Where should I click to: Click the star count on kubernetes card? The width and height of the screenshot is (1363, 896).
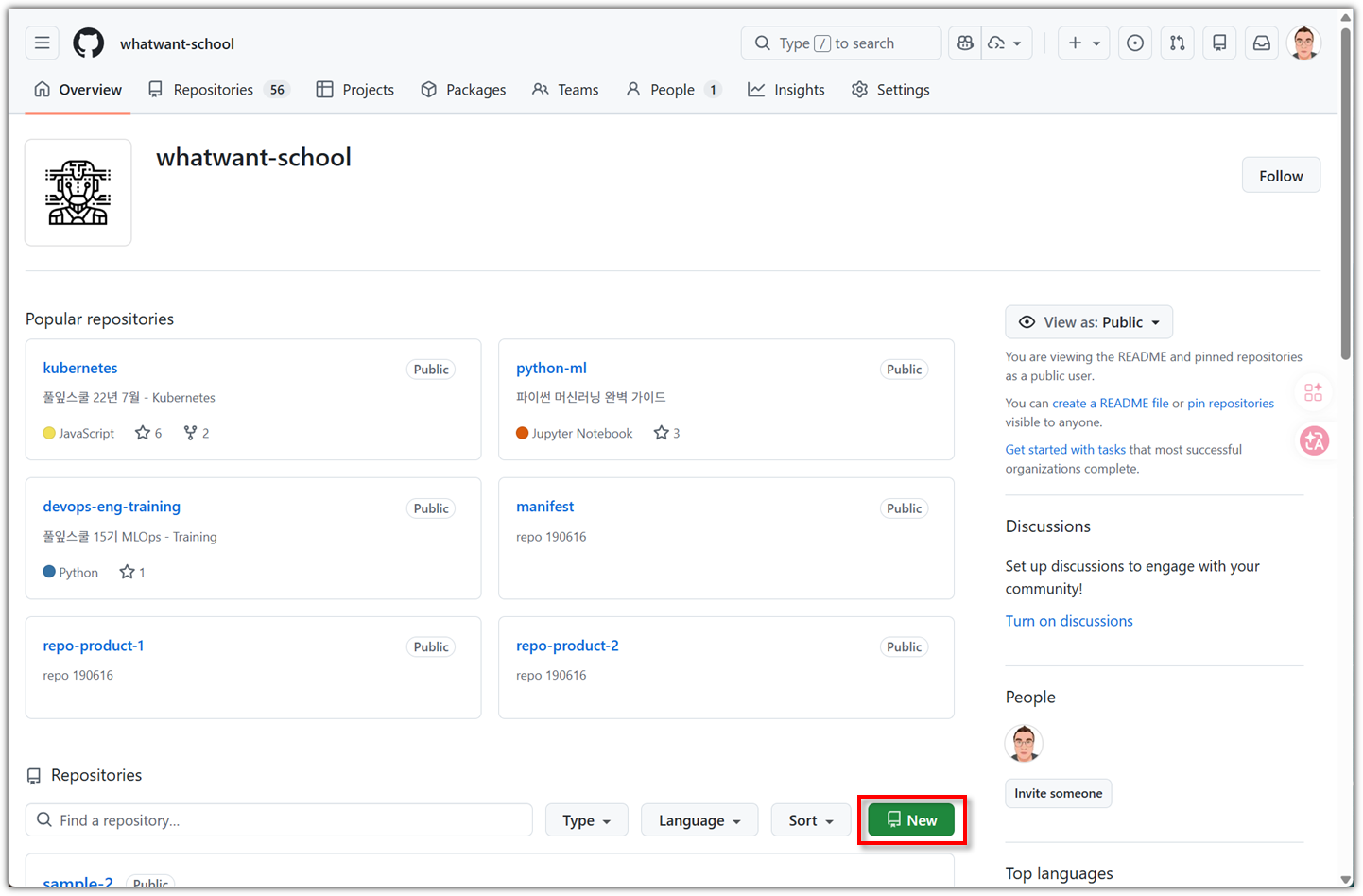coord(148,433)
